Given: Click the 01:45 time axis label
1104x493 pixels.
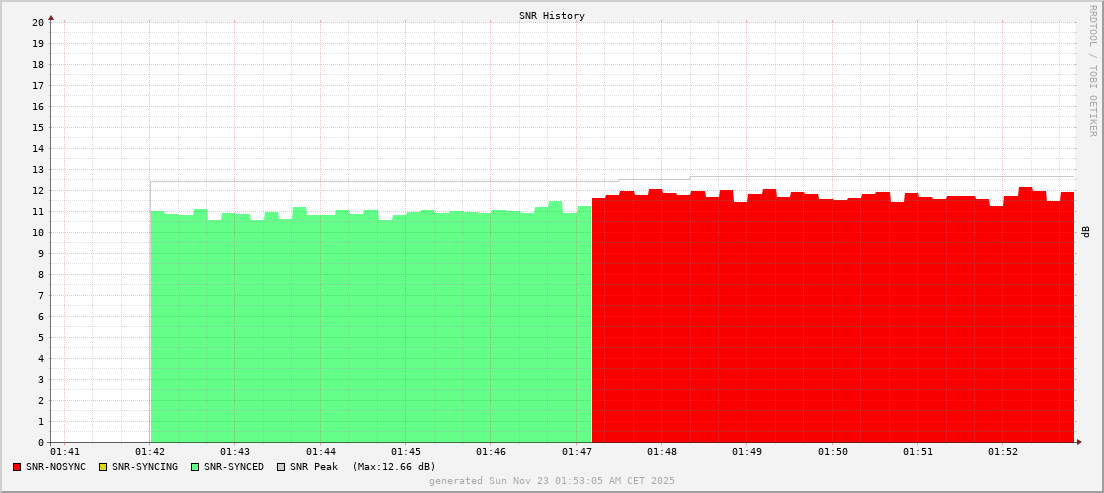Looking at the screenshot, I should (x=406, y=452).
